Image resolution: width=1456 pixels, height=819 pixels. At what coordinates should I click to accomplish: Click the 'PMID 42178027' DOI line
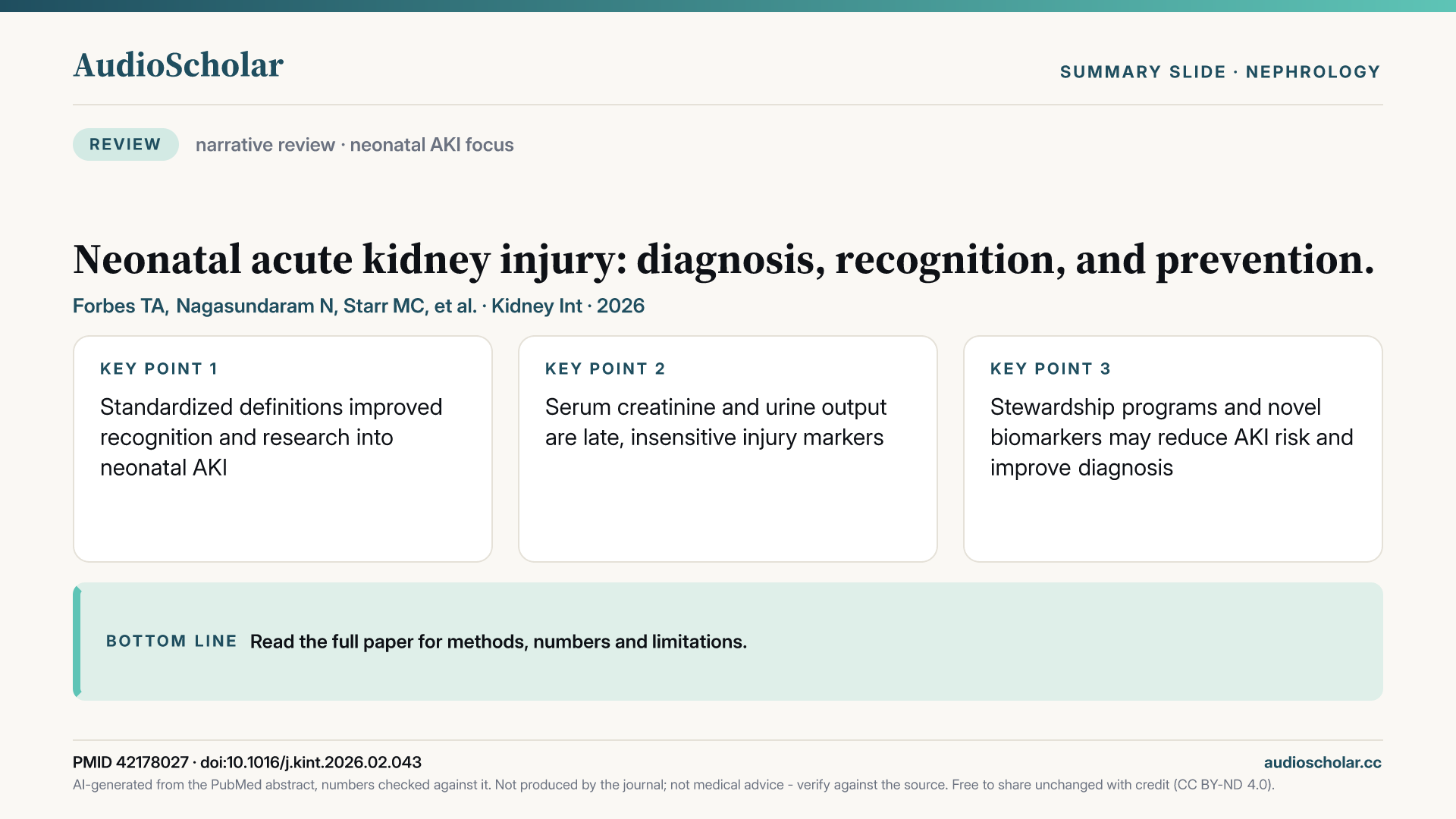click(x=247, y=762)
